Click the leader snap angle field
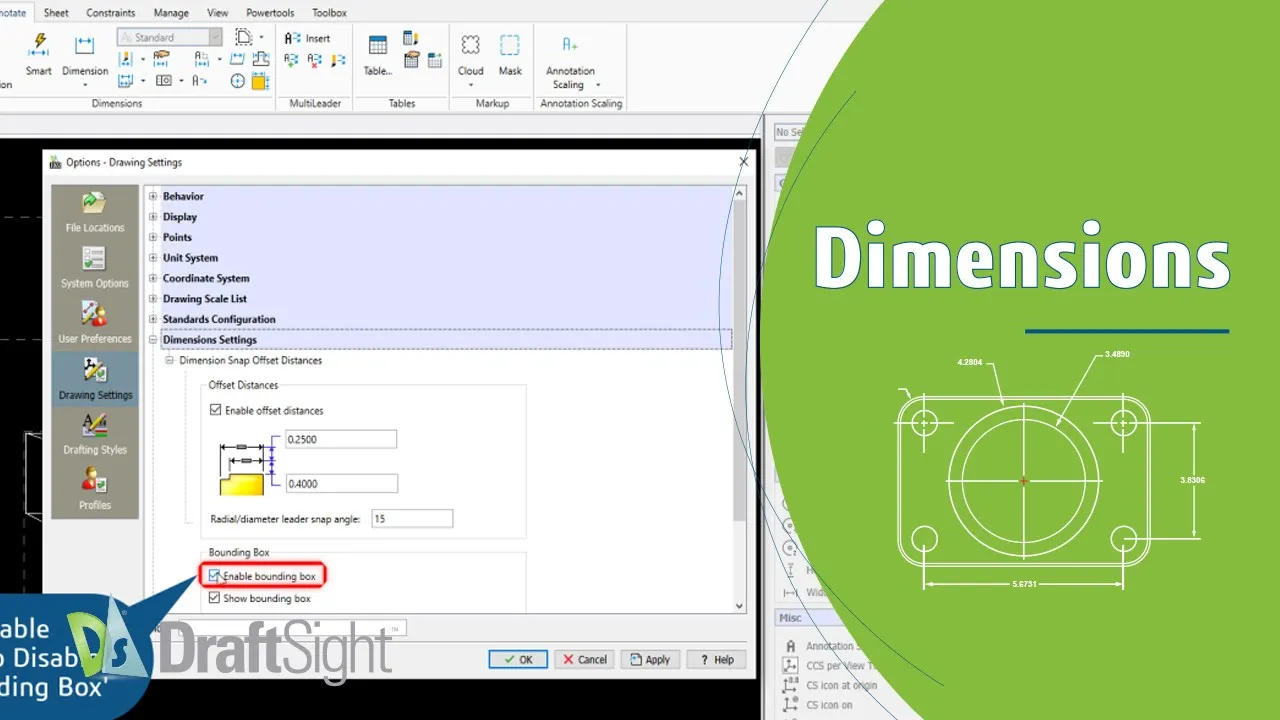1280x720 pixels. point(412,519)
